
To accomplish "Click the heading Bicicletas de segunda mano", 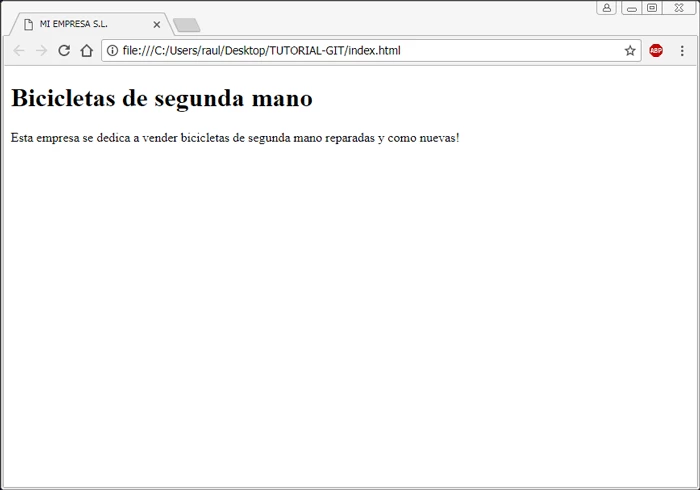I will pos(161,98).
